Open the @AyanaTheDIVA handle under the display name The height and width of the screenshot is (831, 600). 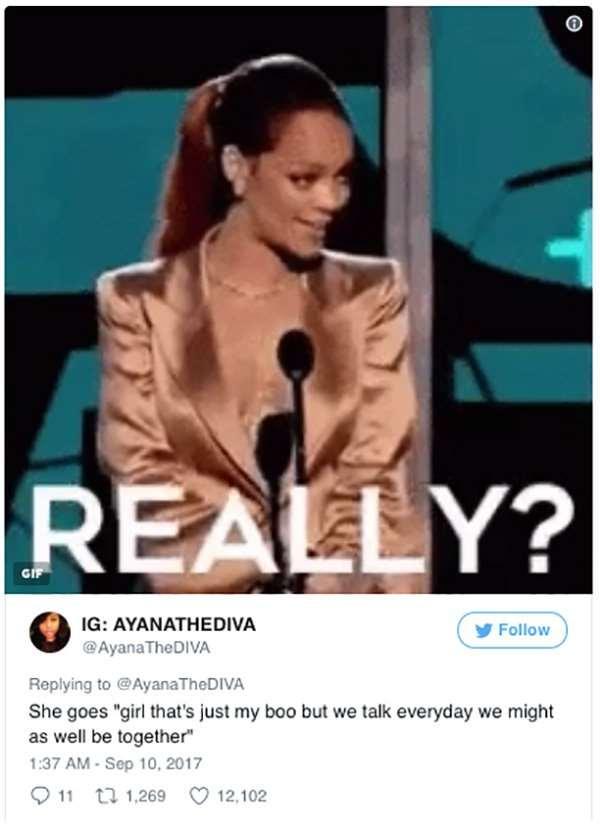pyautogui.click(x=146, y=648)
